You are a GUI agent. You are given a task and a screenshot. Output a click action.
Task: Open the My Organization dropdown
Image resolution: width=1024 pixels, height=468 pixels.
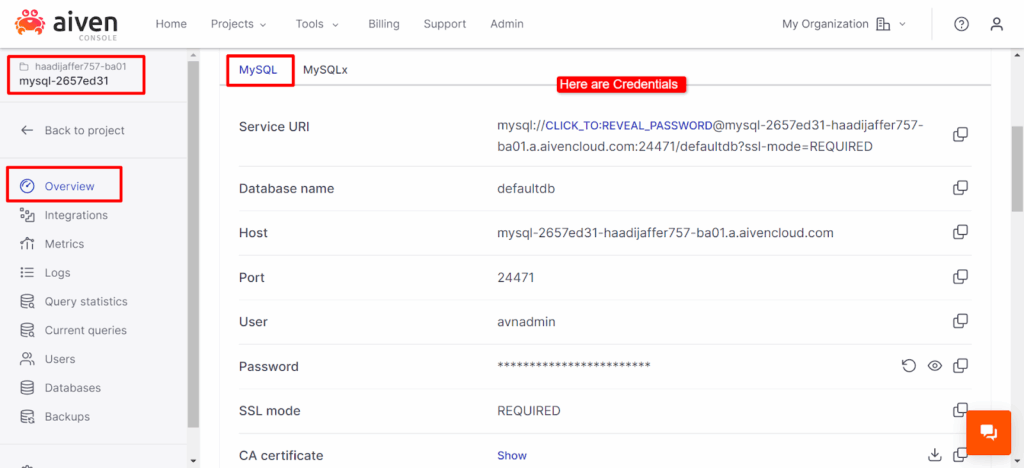[843, 24]
